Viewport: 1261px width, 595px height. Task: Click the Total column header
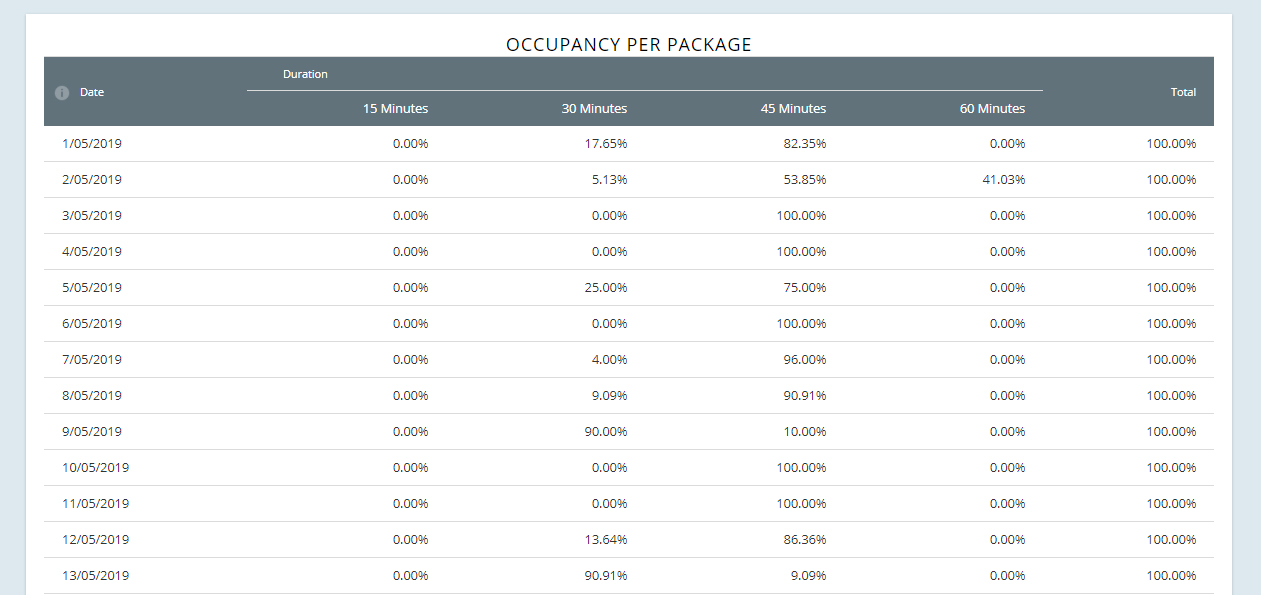coord(1184,92)
